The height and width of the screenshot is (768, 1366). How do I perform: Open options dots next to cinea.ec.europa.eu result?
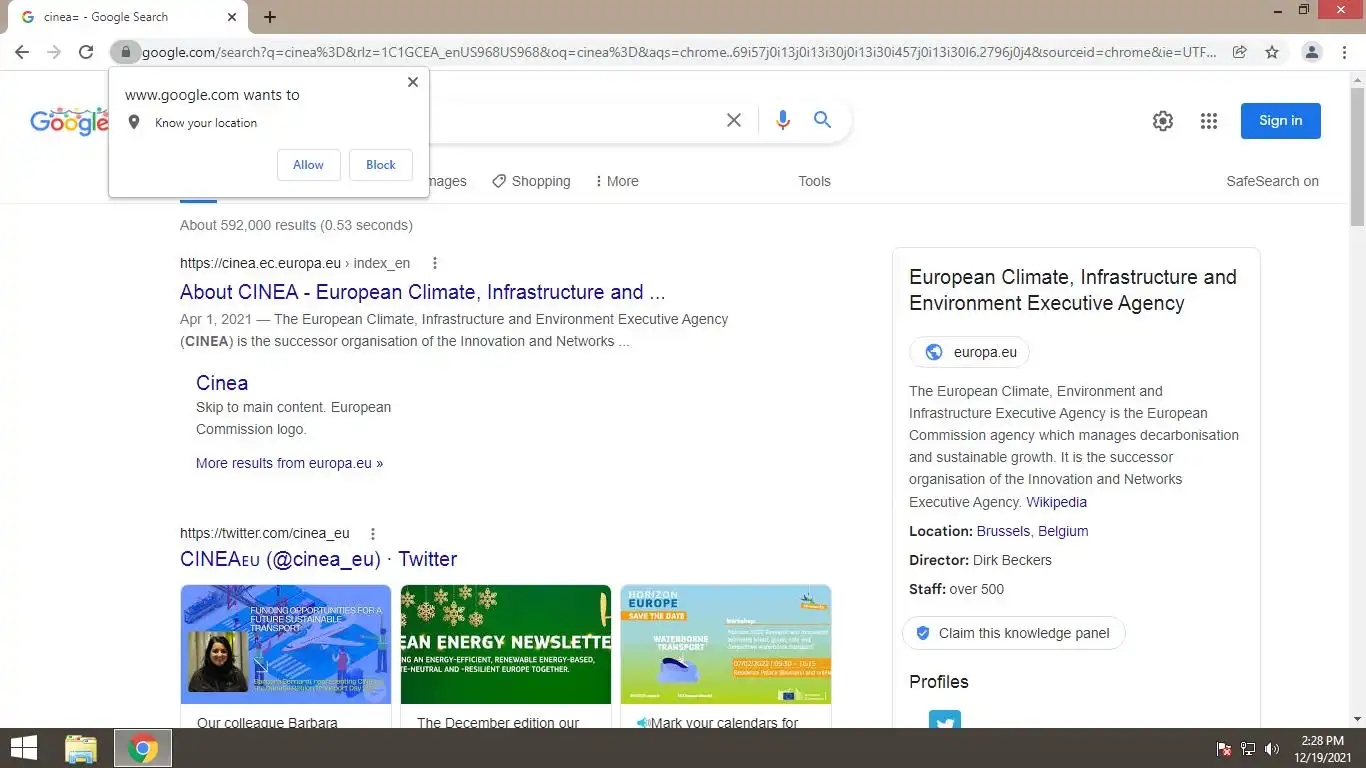pos(434,263)
